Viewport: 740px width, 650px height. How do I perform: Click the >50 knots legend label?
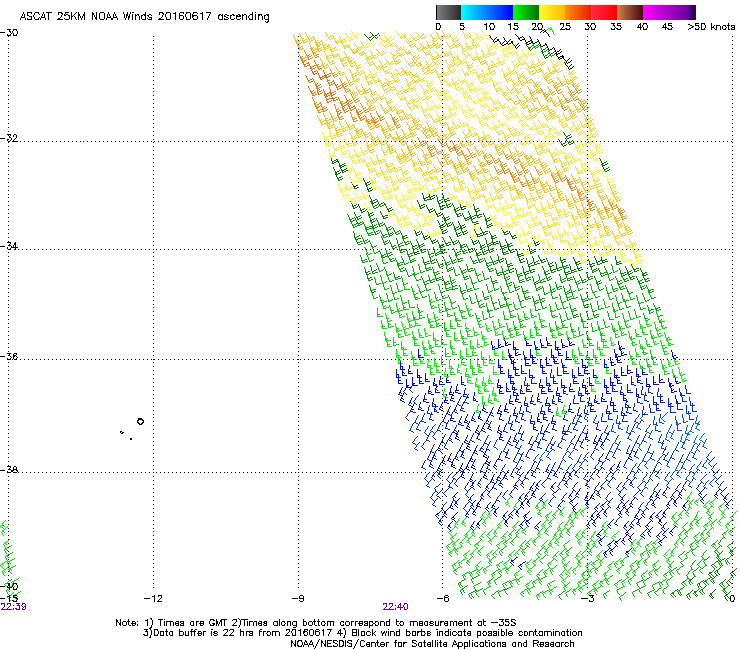[x=711, y=27]
